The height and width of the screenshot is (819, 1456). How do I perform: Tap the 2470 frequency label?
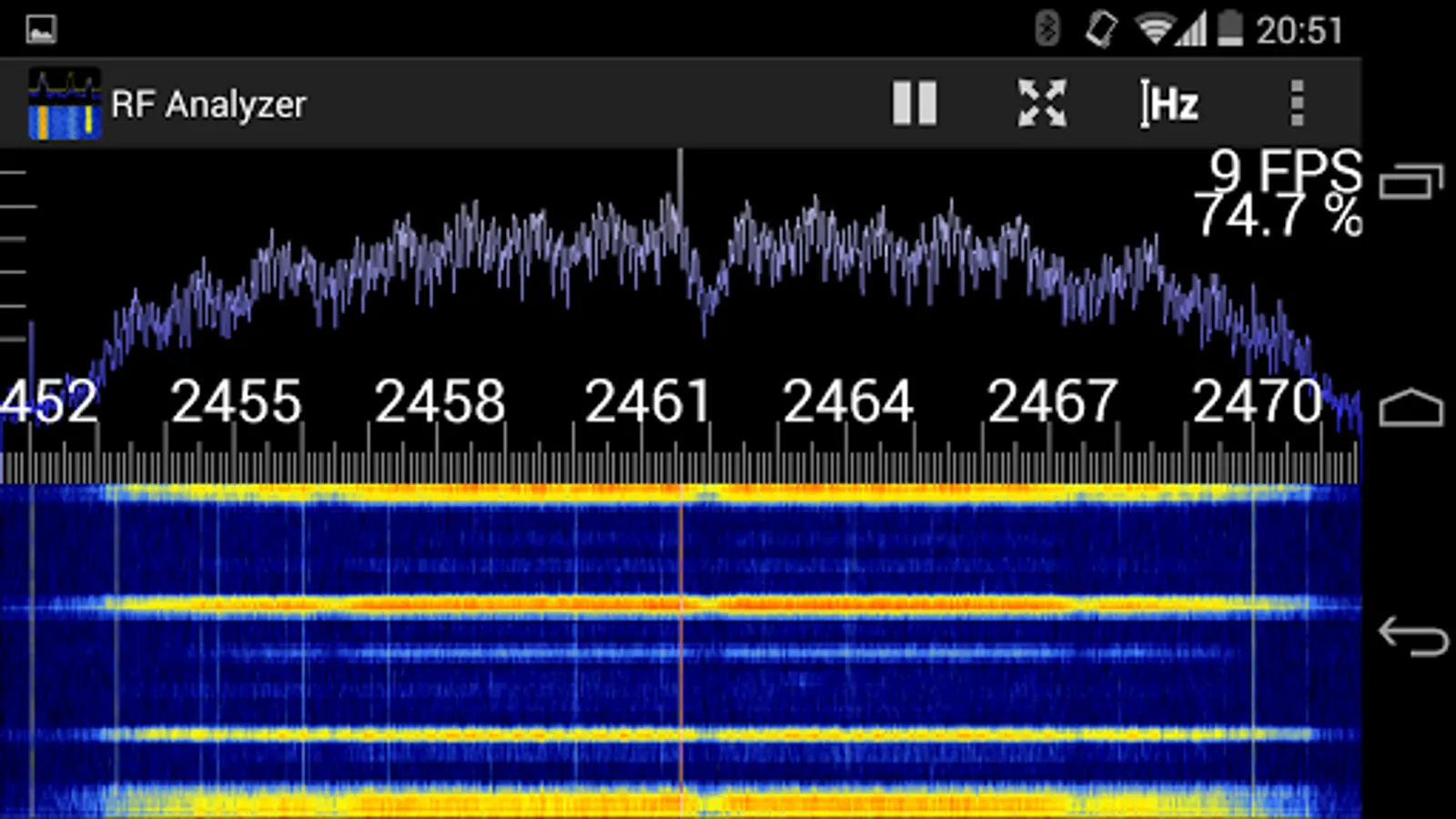[x=1258, y=401]
